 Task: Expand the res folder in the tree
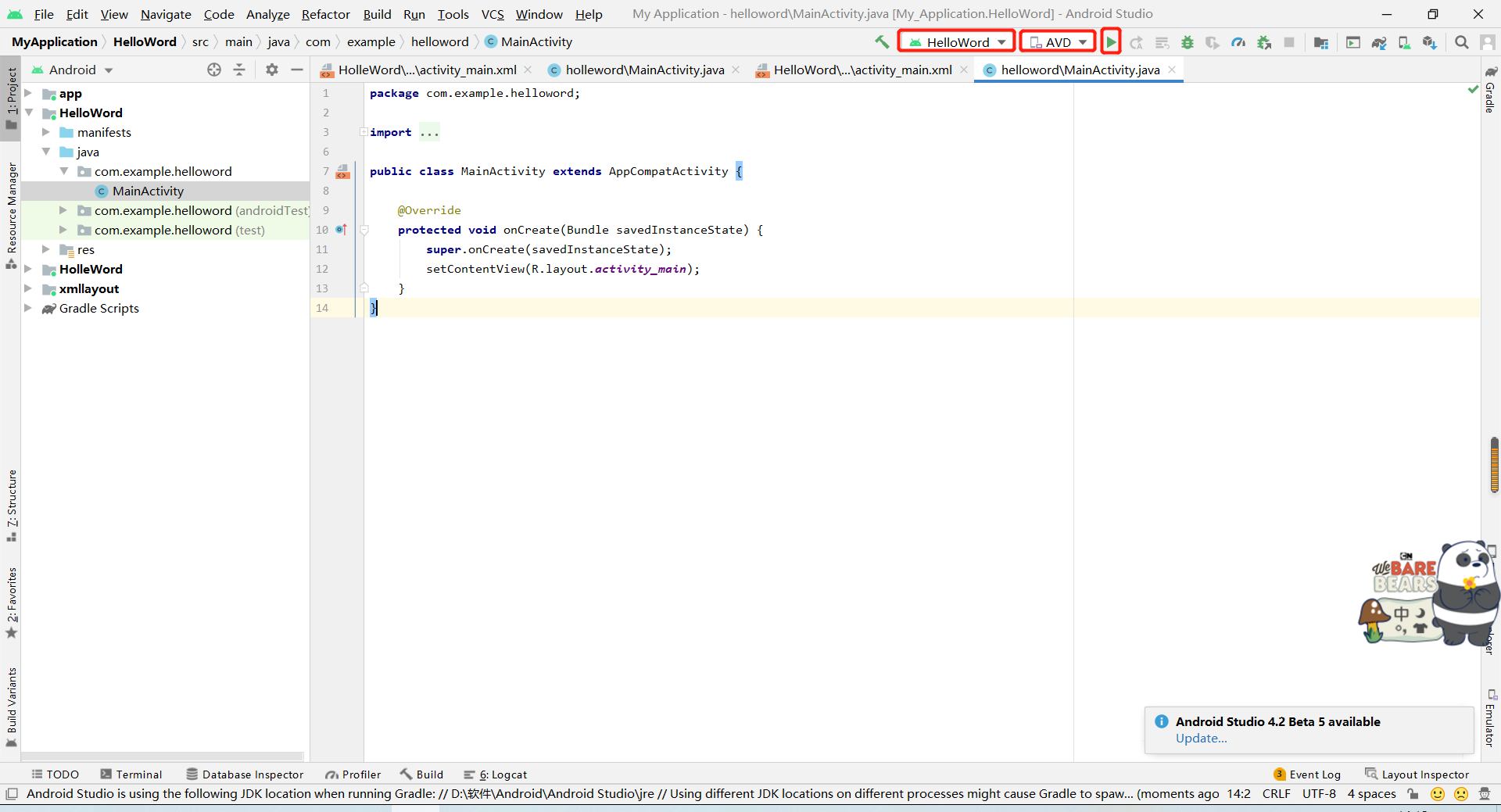click(46, 249)
